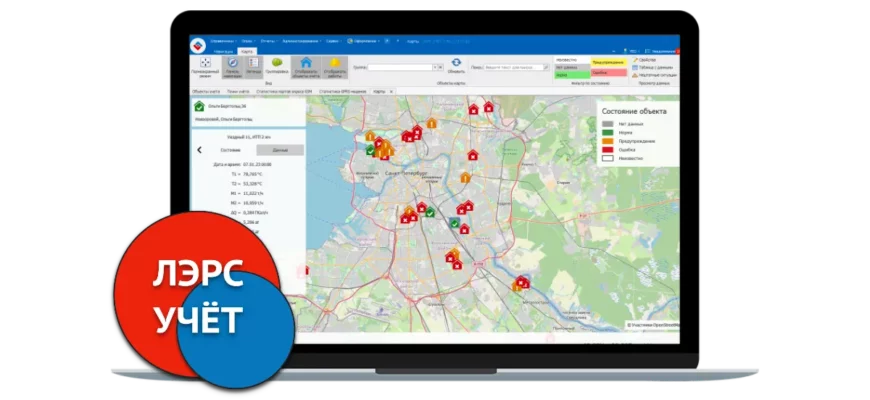The image size is (870, 400).
Task: Switch to the Точки учета document tab
Action: pos(238,91)
